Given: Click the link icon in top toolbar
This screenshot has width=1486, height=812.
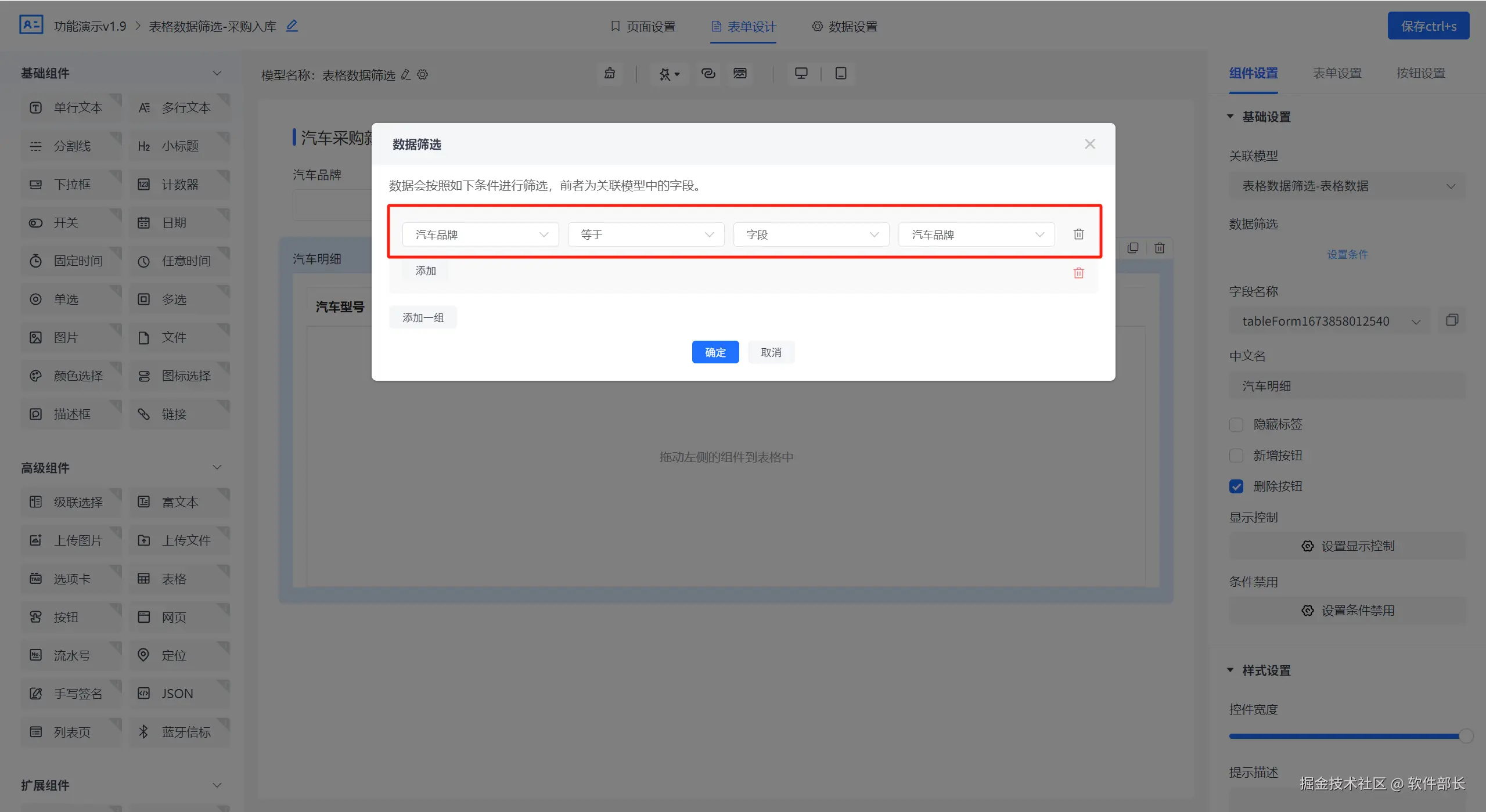Looking at the screenshot, I should click(x=708, y=73).
